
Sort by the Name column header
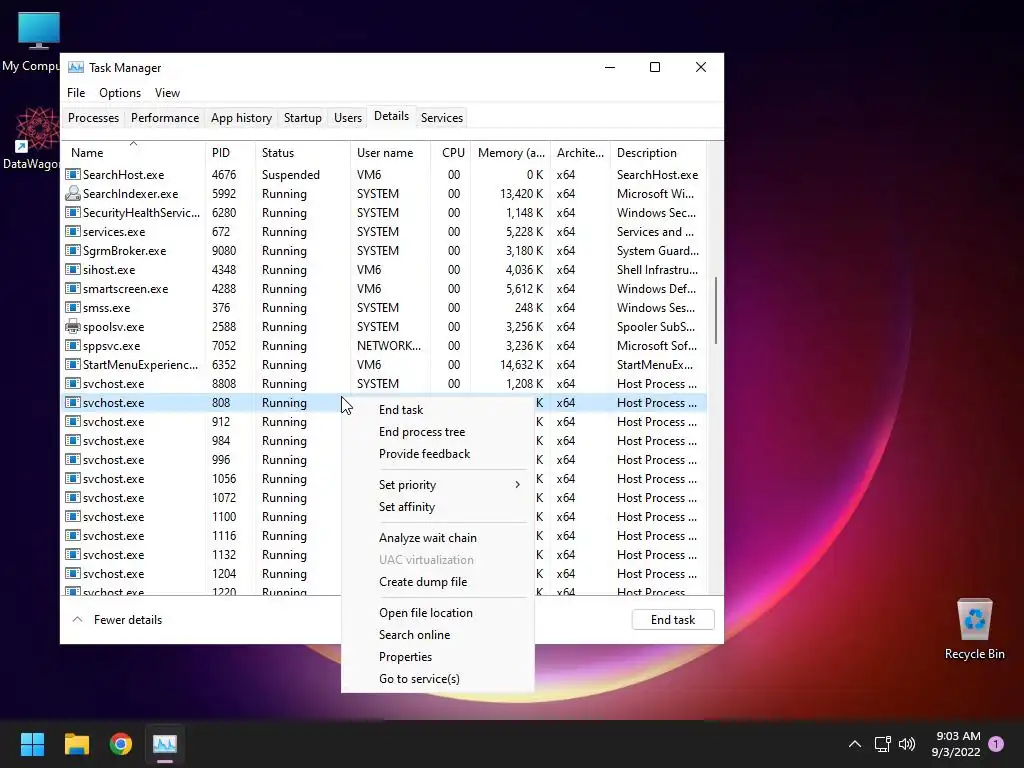(133, 153)
